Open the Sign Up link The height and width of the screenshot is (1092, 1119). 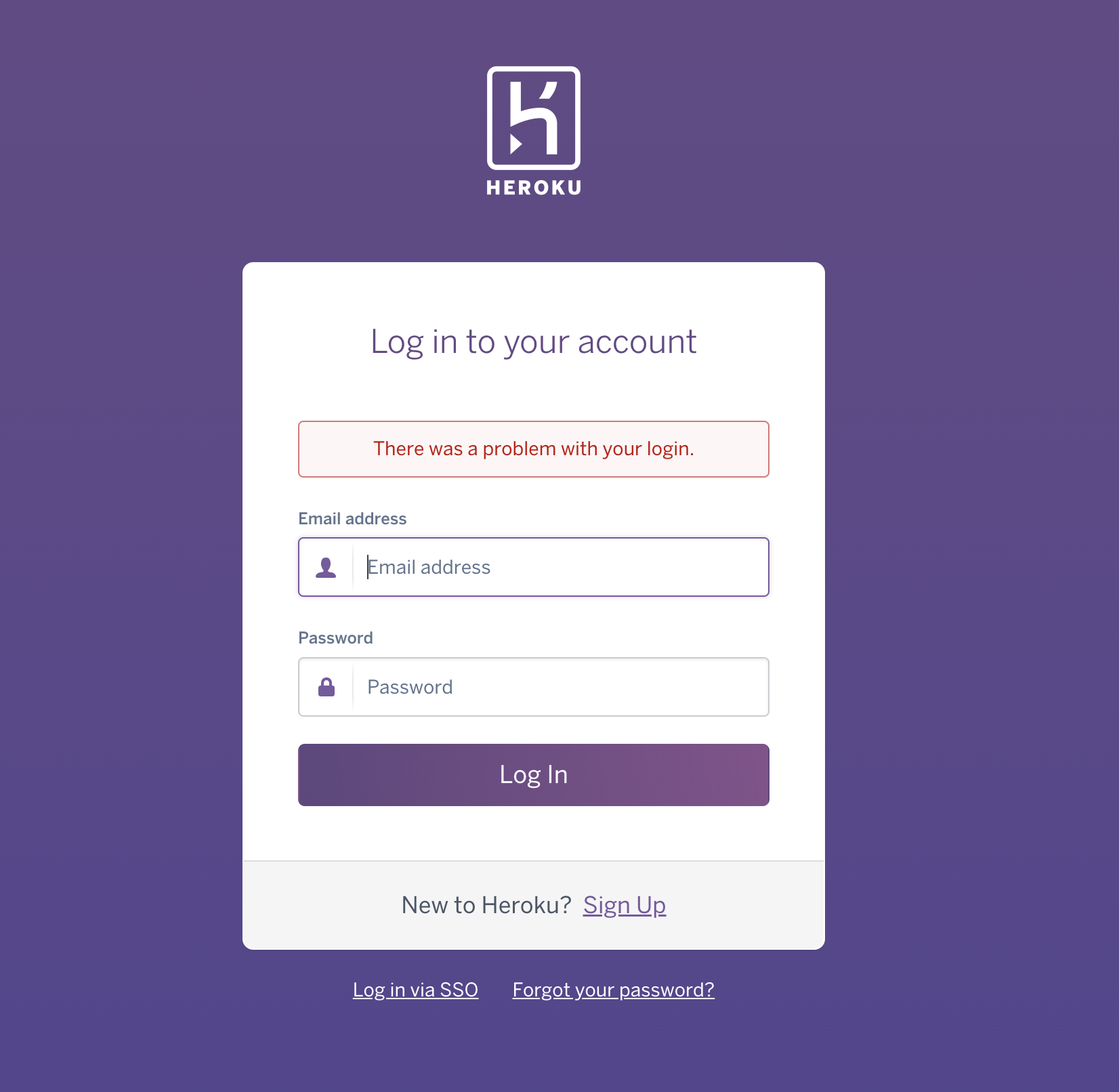[x=625, y=905]
